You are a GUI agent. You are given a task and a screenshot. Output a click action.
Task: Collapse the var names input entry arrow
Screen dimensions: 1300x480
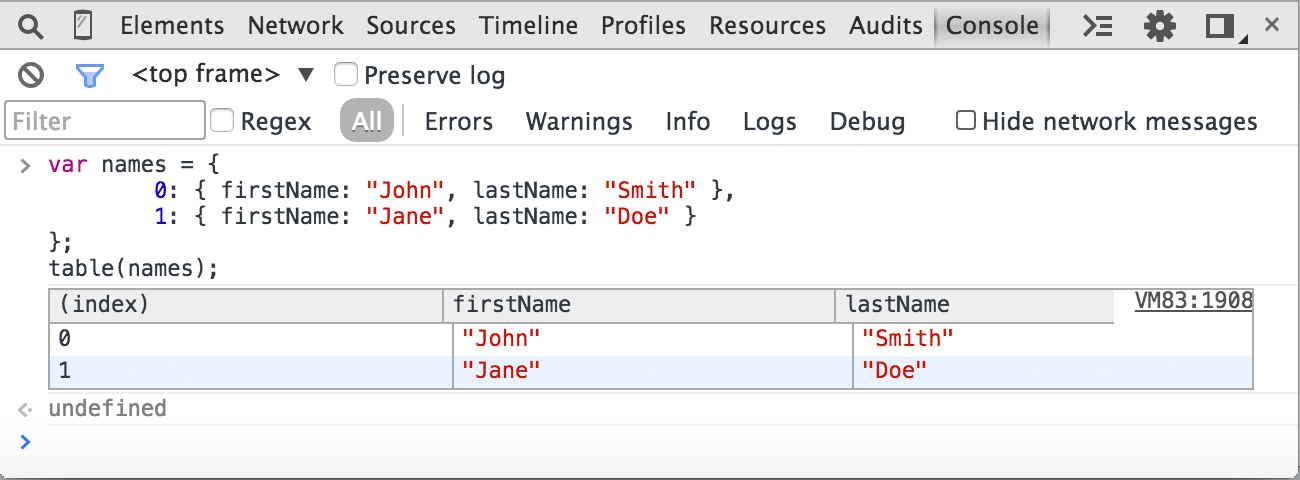[x=26, y=165]
